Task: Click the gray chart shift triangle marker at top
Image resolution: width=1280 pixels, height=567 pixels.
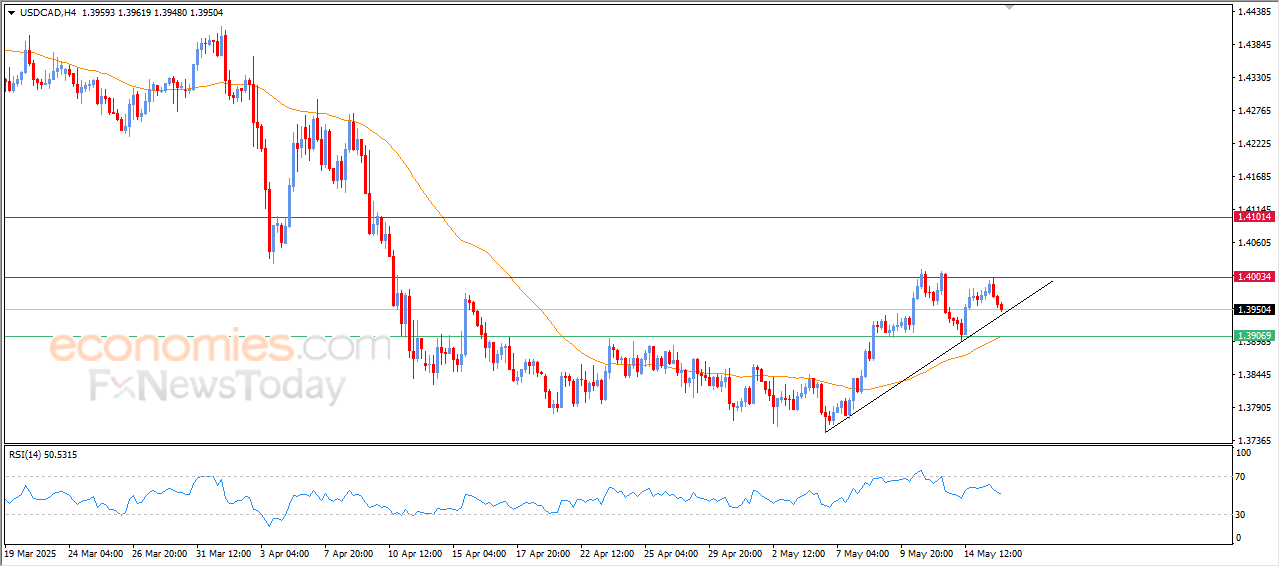Action: click(x=1010, y=7)
